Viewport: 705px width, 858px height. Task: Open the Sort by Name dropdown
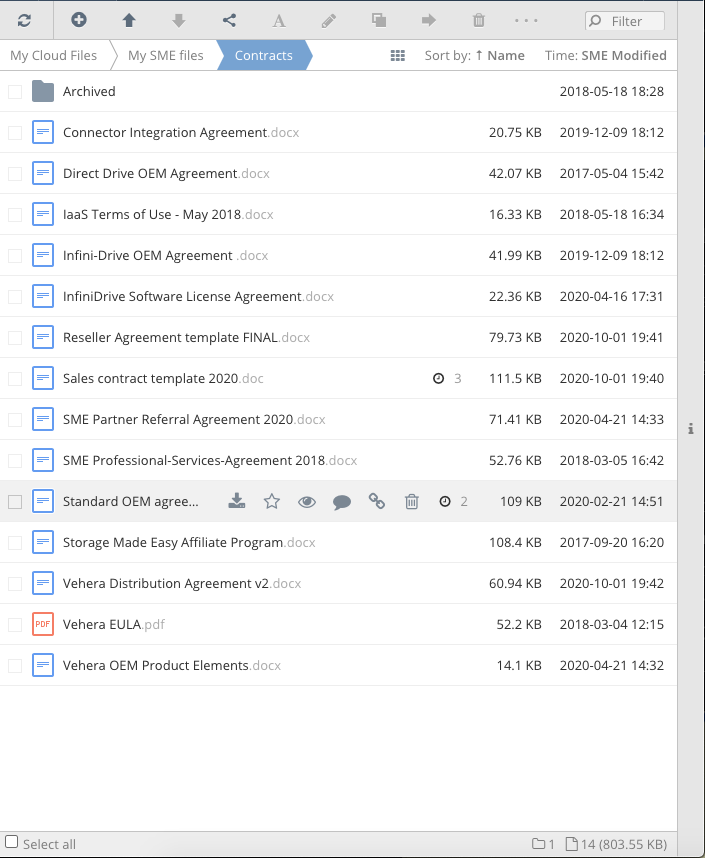click(x=474, y=56)
